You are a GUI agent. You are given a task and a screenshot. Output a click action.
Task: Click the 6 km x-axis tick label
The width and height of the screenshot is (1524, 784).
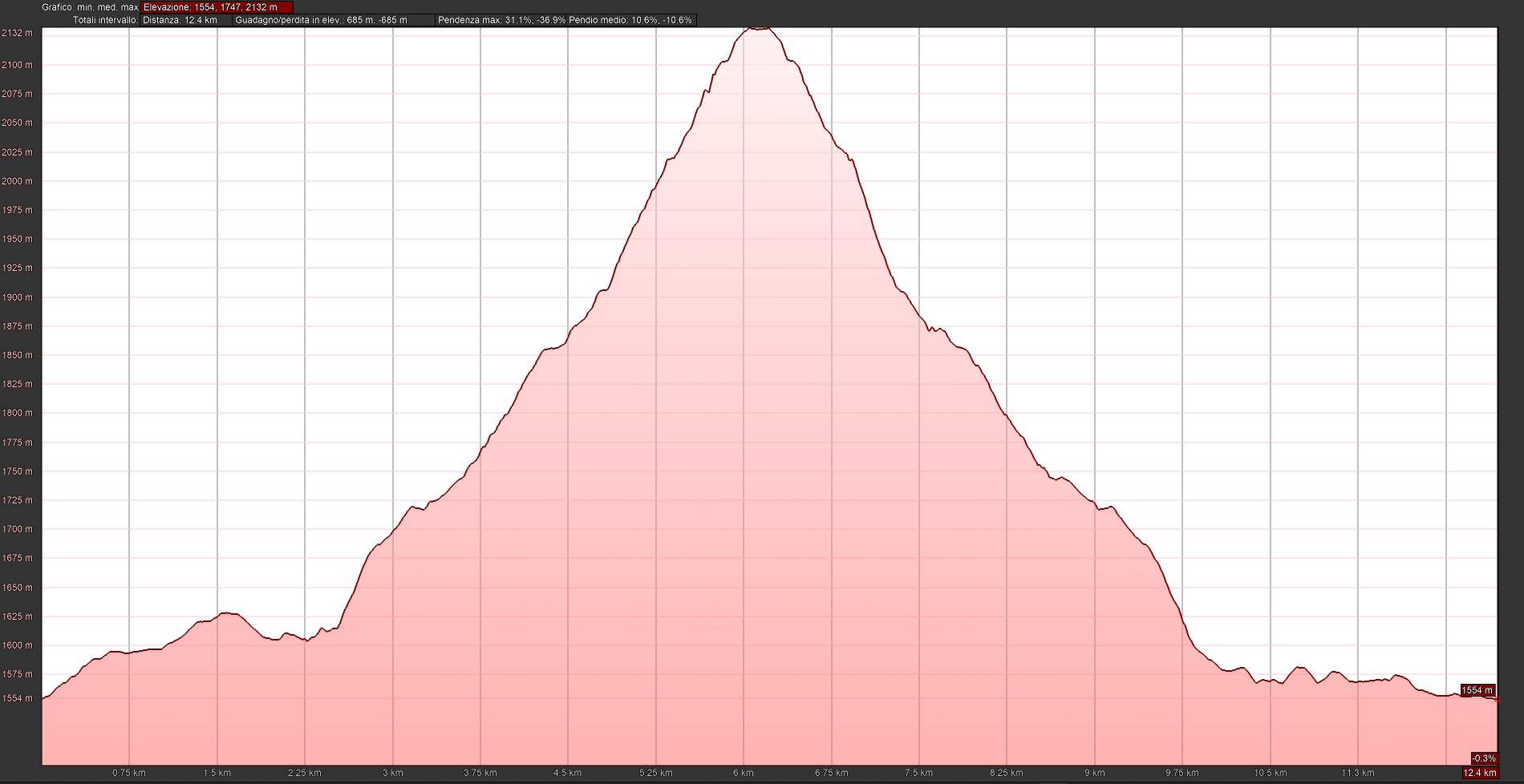[743, 773]
